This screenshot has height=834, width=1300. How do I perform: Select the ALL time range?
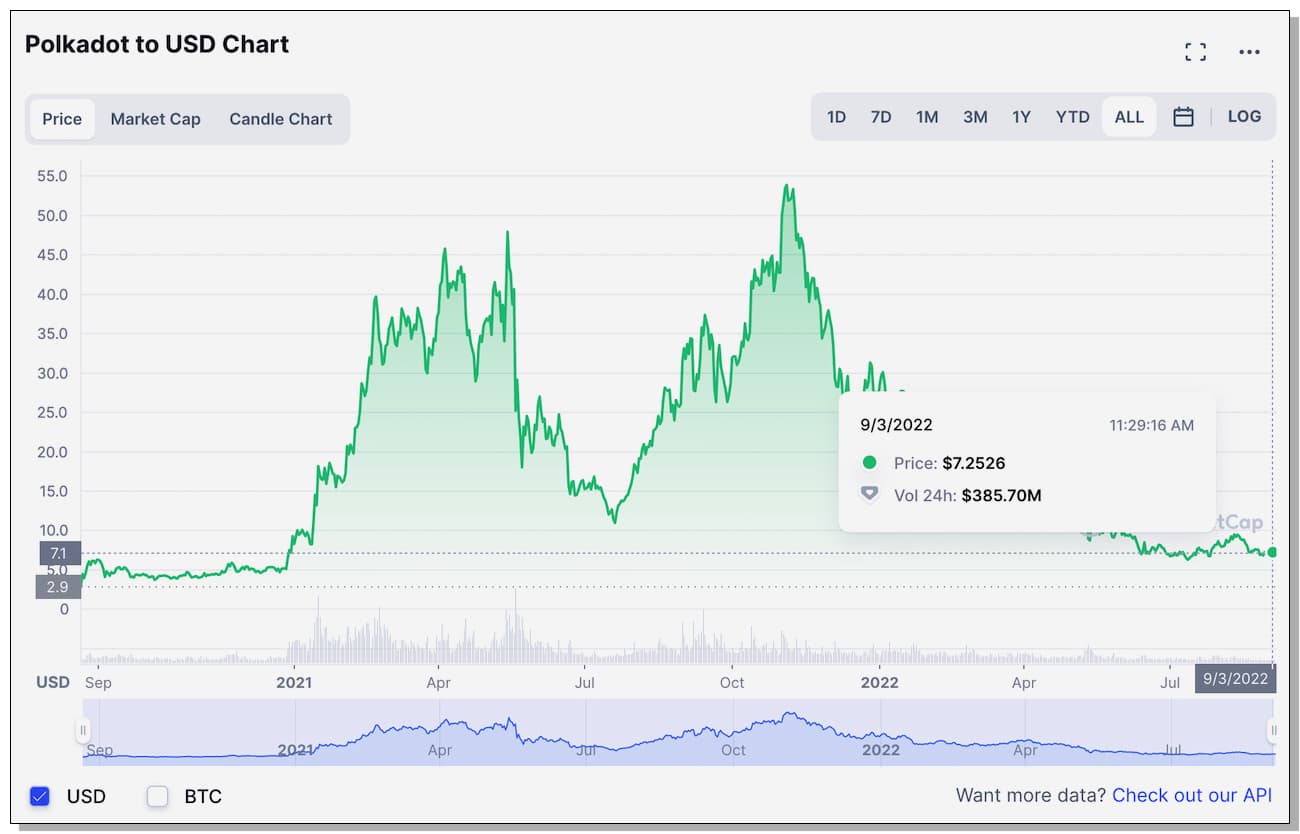[1129, 117]
